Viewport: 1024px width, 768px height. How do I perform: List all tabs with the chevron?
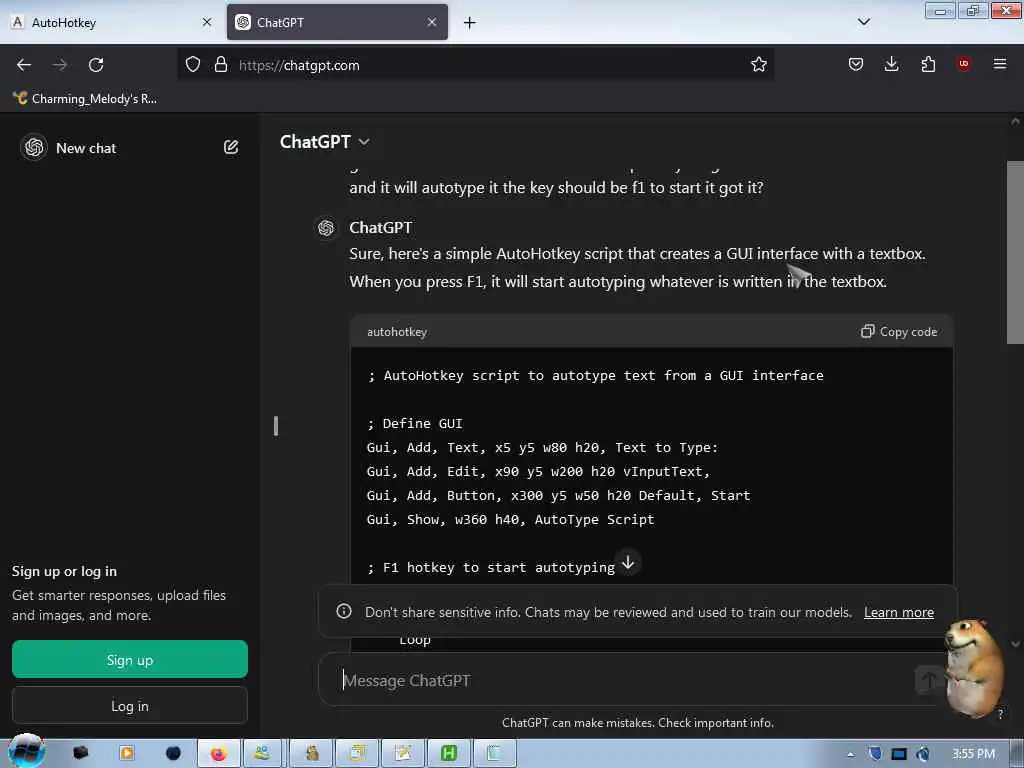click(x=863, y=22)
